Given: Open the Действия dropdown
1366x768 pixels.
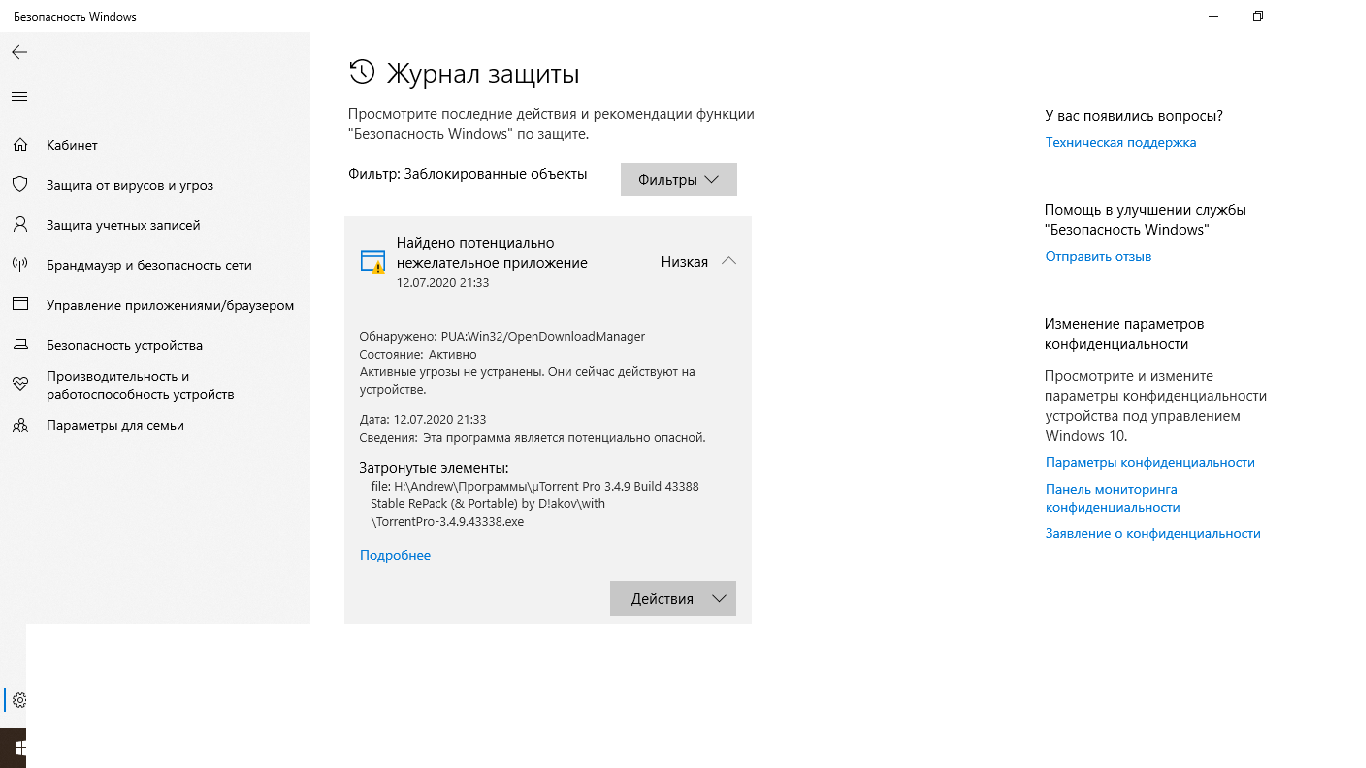Looking at the screenshot, I should click(673, 598).
